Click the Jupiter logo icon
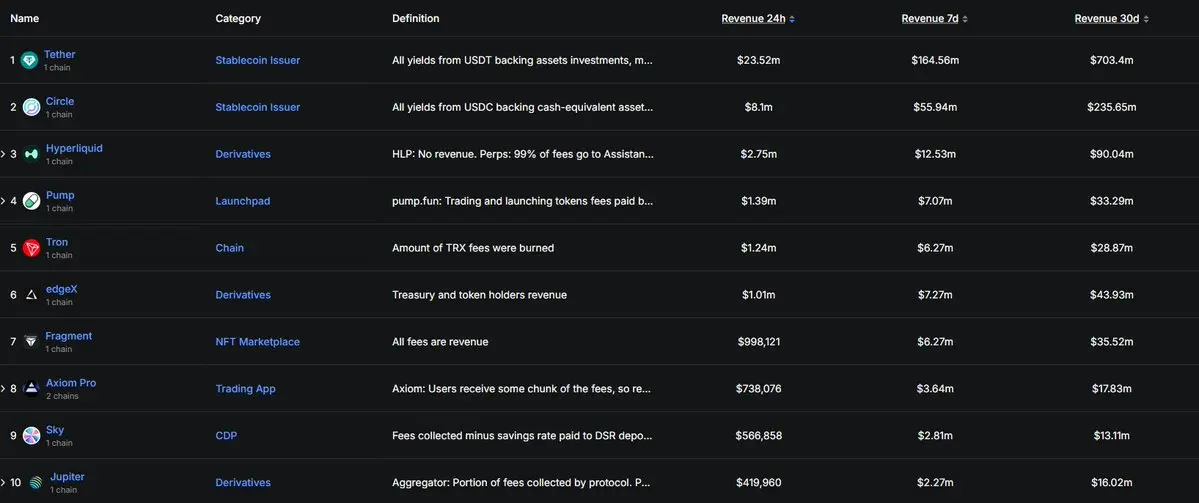Image resolution: width=1199 pixels, height=503 pixels. pos(35,483)
